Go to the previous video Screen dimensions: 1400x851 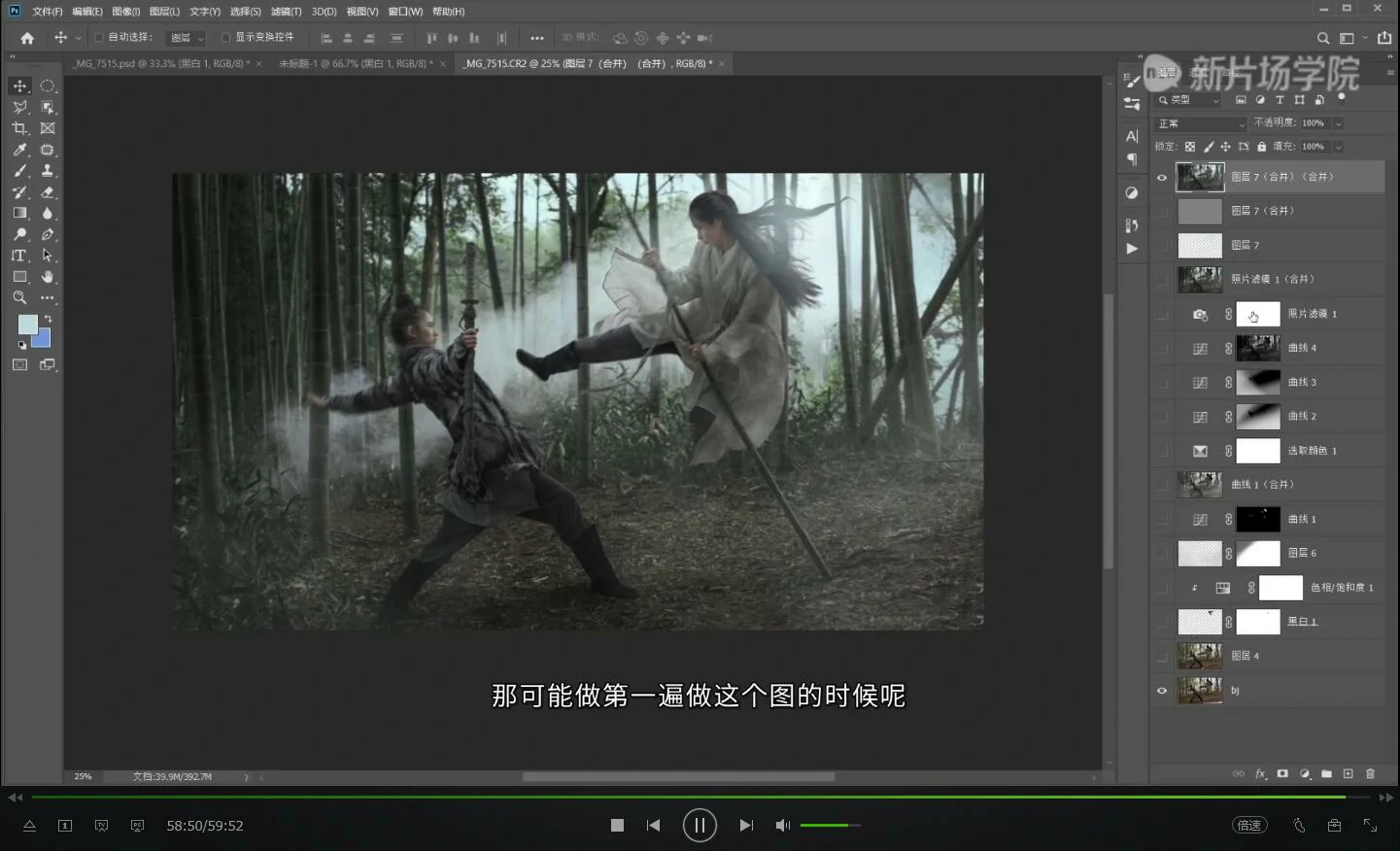(654, 826)
